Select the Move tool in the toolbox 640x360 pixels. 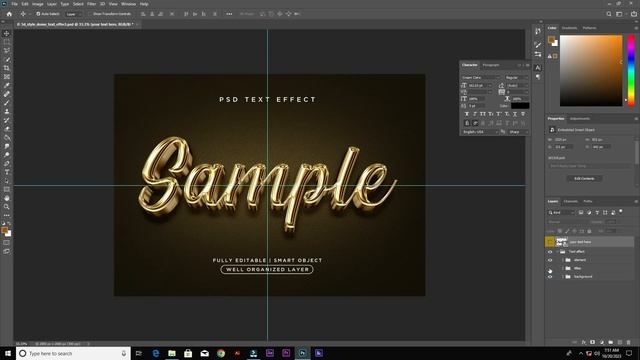[7, 33]
